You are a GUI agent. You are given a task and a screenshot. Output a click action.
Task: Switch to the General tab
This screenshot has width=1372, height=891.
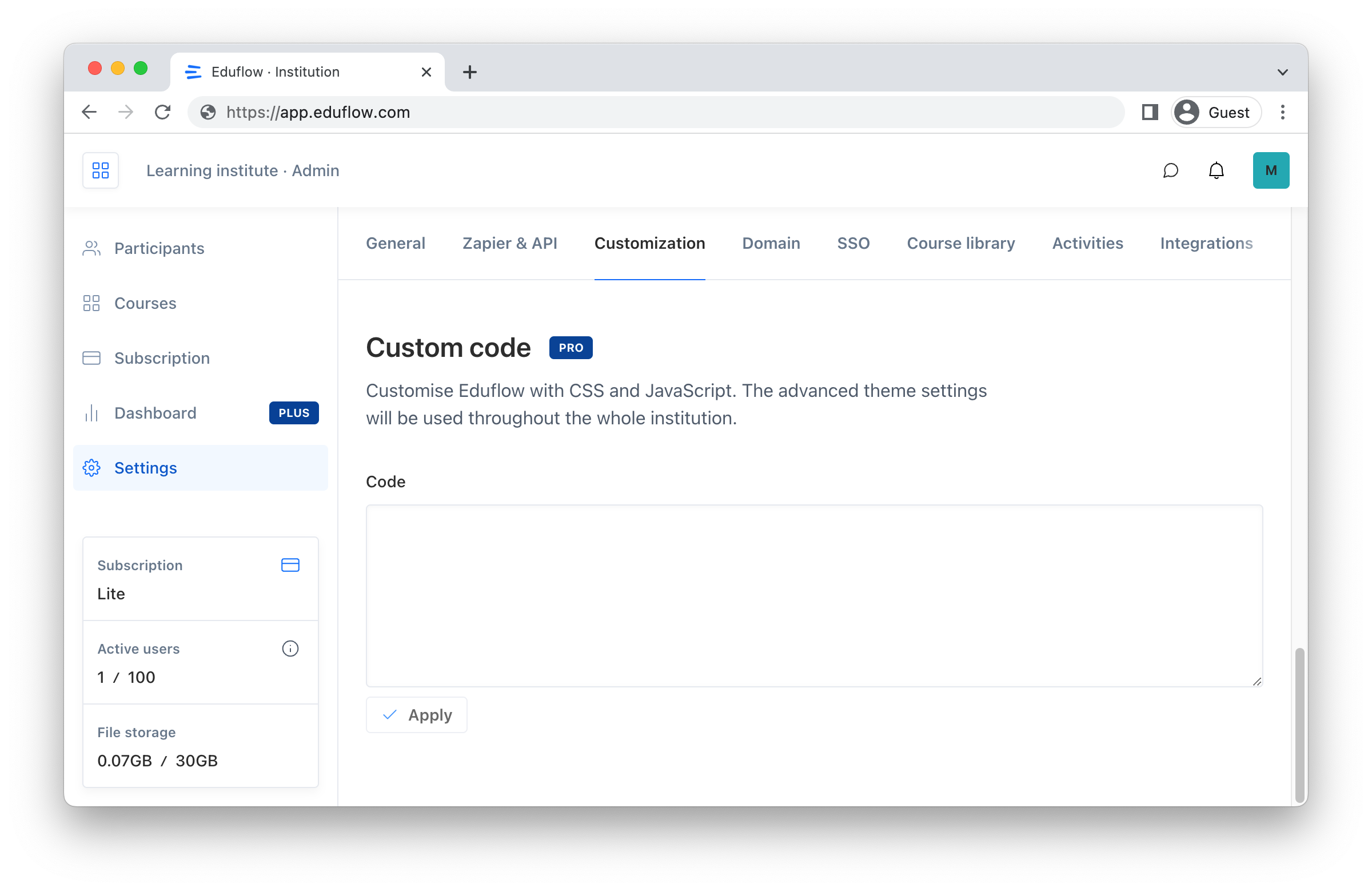pyautogui.click(x=396, y=244)
